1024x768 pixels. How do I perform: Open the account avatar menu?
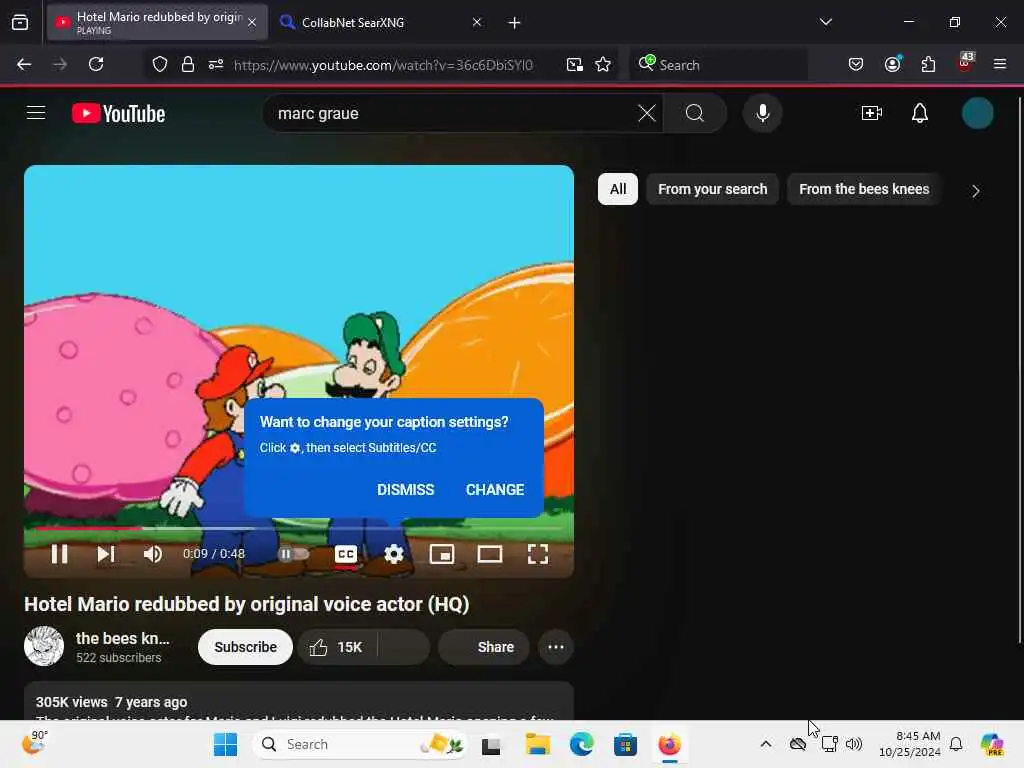point(978,114)
